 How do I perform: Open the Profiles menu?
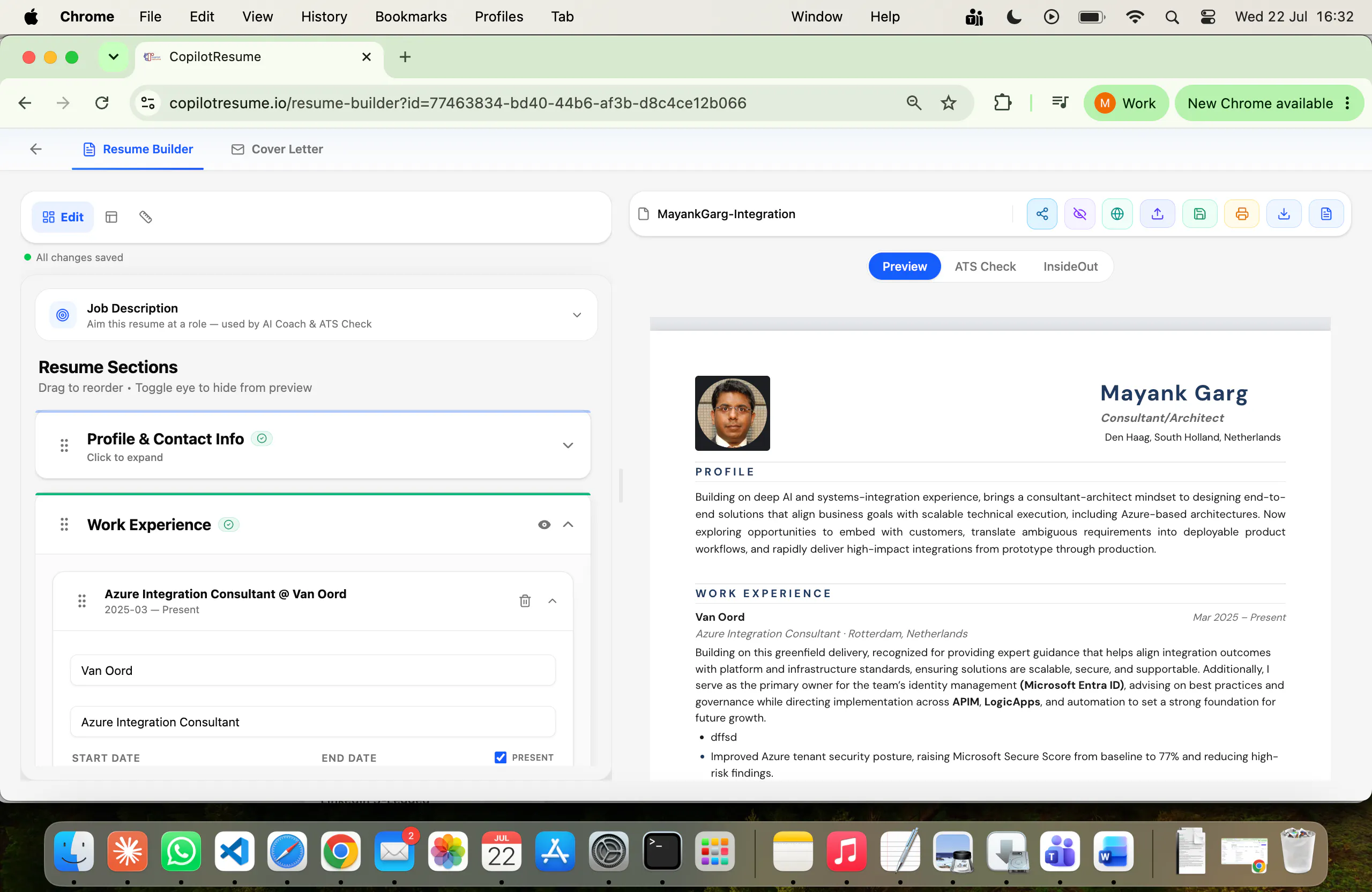click(x=498, y=17)
